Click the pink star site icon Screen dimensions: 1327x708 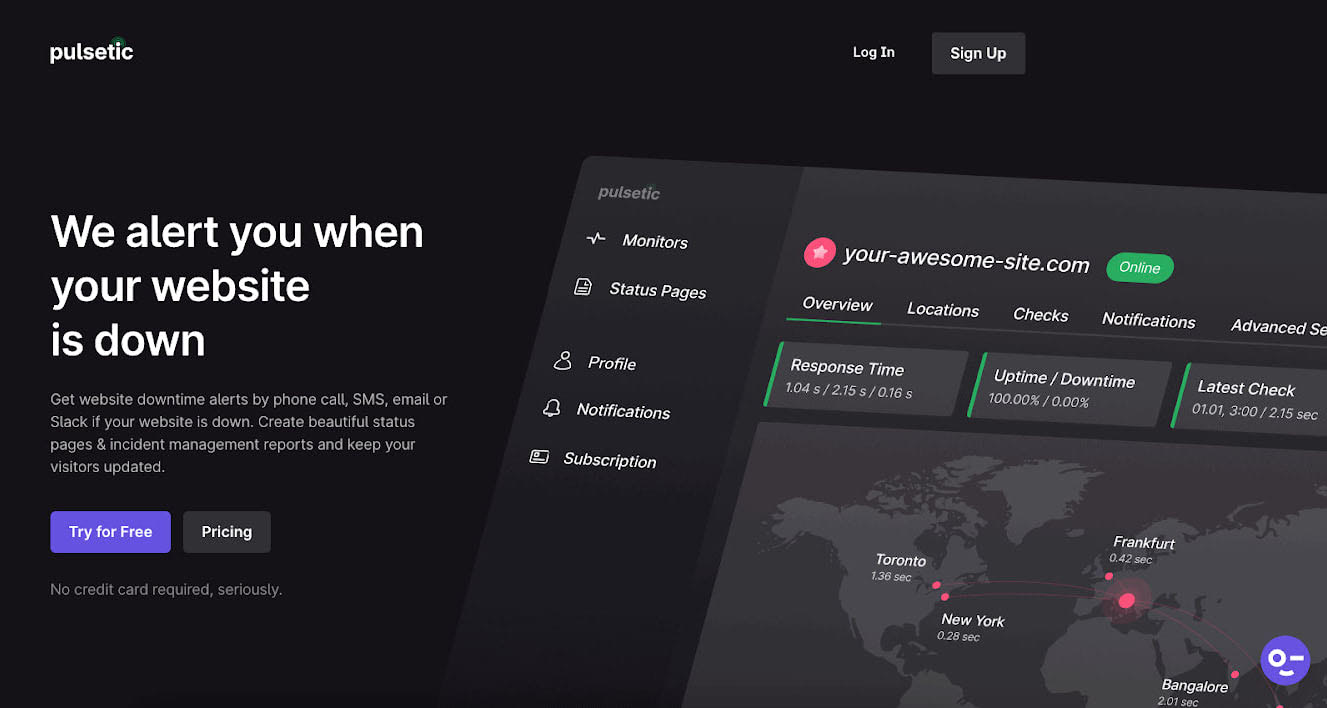click(819, 253)
